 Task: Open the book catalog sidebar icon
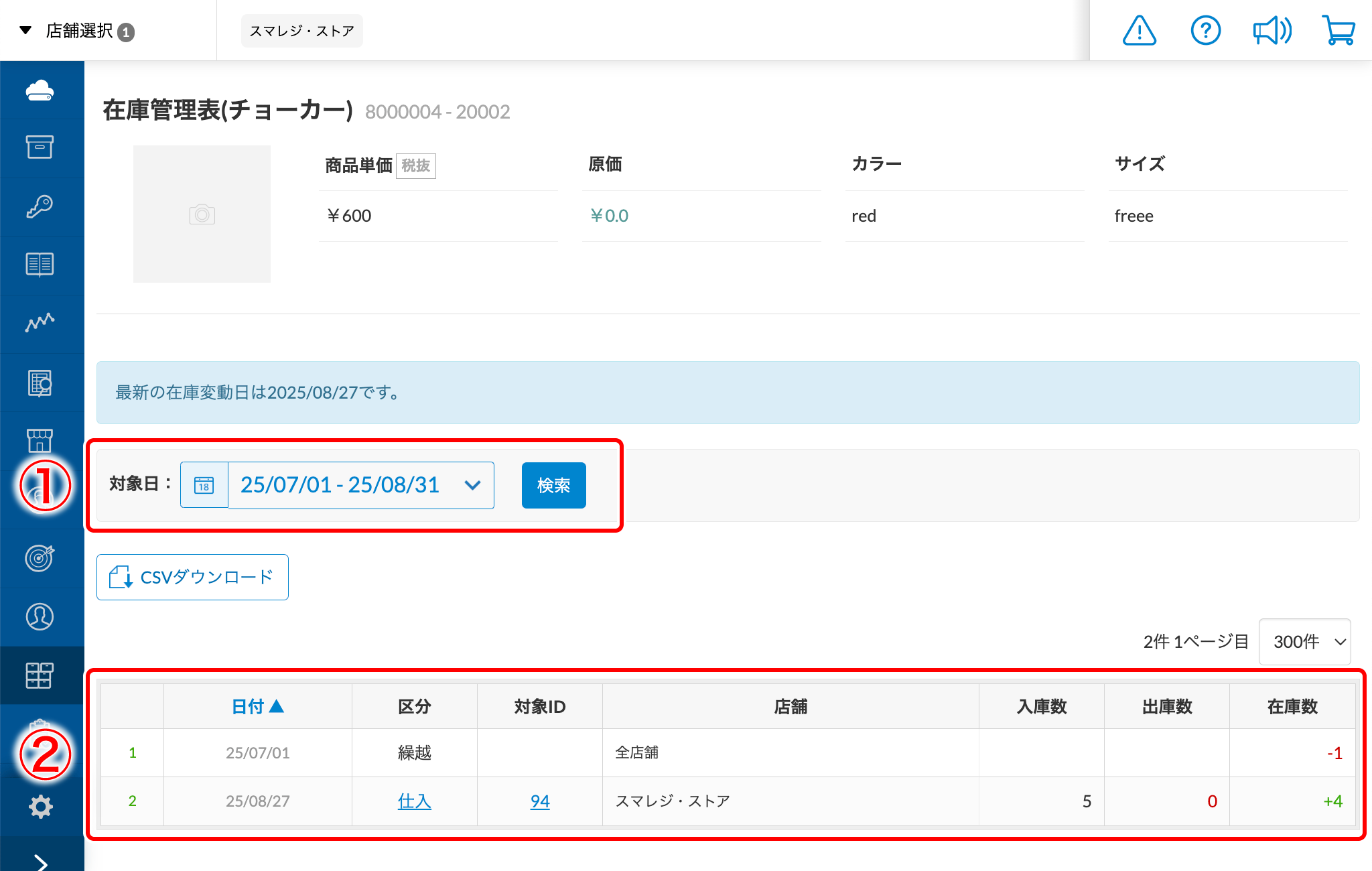[40, 265]
